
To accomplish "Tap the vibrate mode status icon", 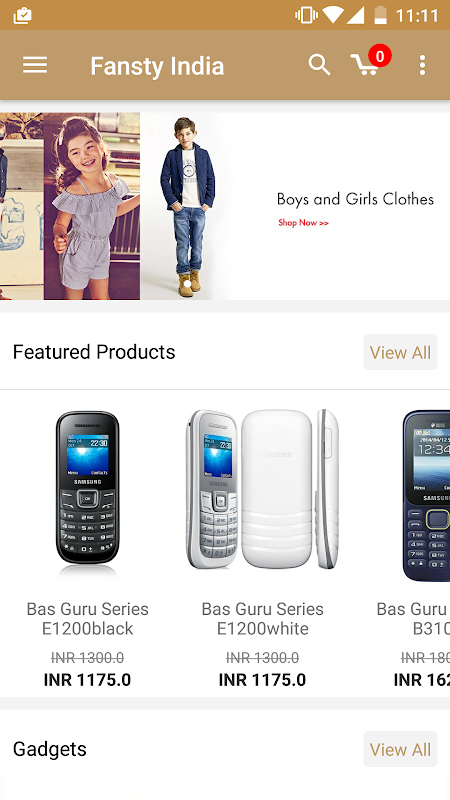I will (x=306, y=15).
